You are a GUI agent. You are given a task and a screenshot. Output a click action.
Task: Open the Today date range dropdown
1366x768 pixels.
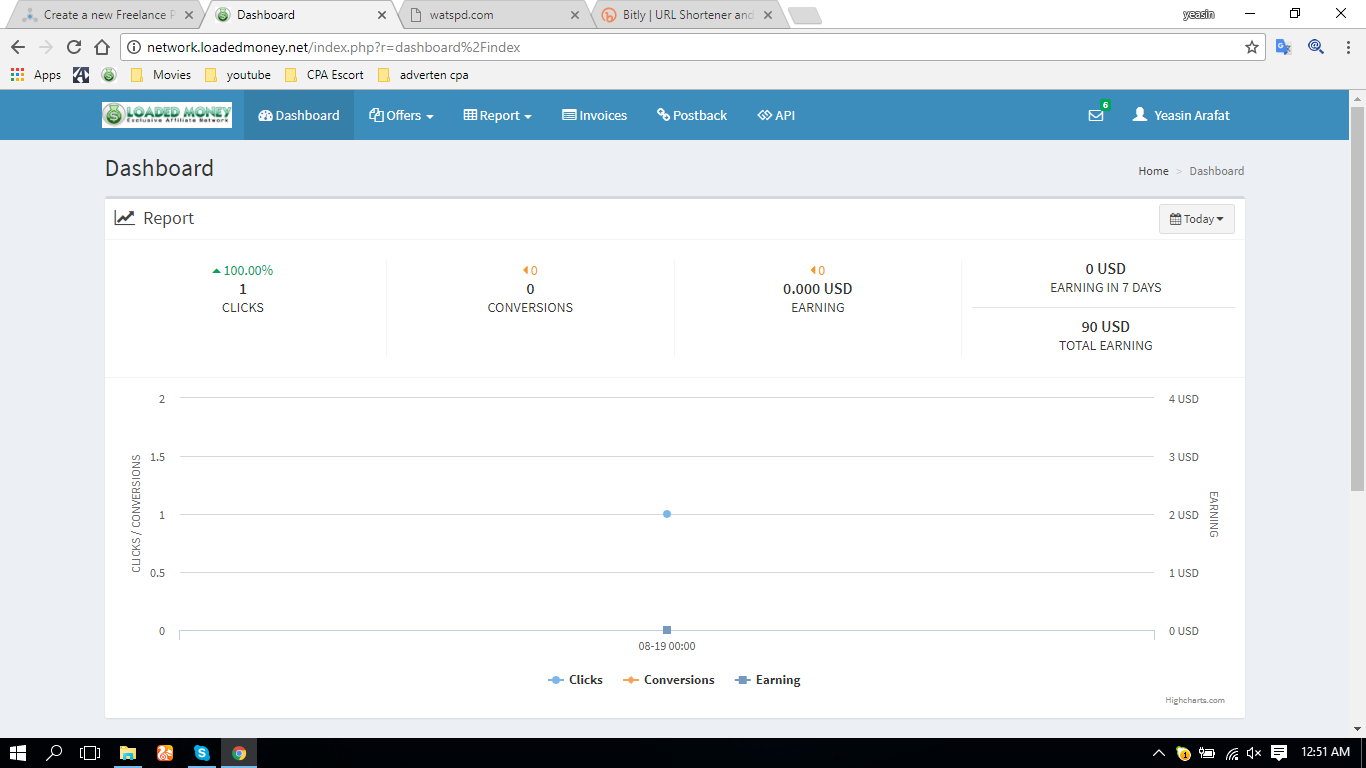pos(1196,219)
